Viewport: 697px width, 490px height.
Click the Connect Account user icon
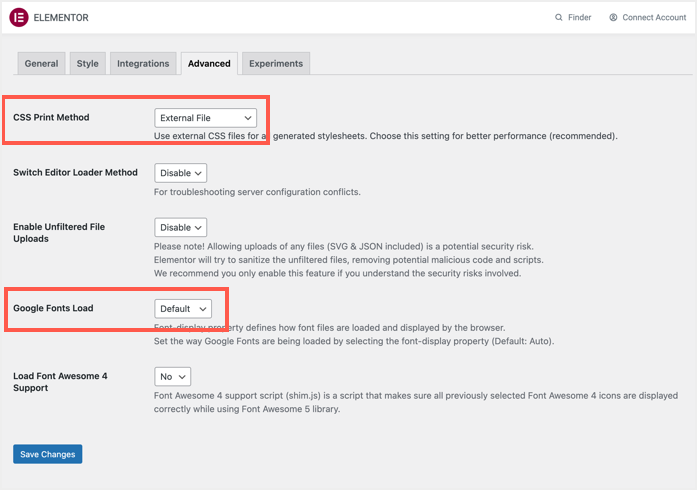(613, 17)
